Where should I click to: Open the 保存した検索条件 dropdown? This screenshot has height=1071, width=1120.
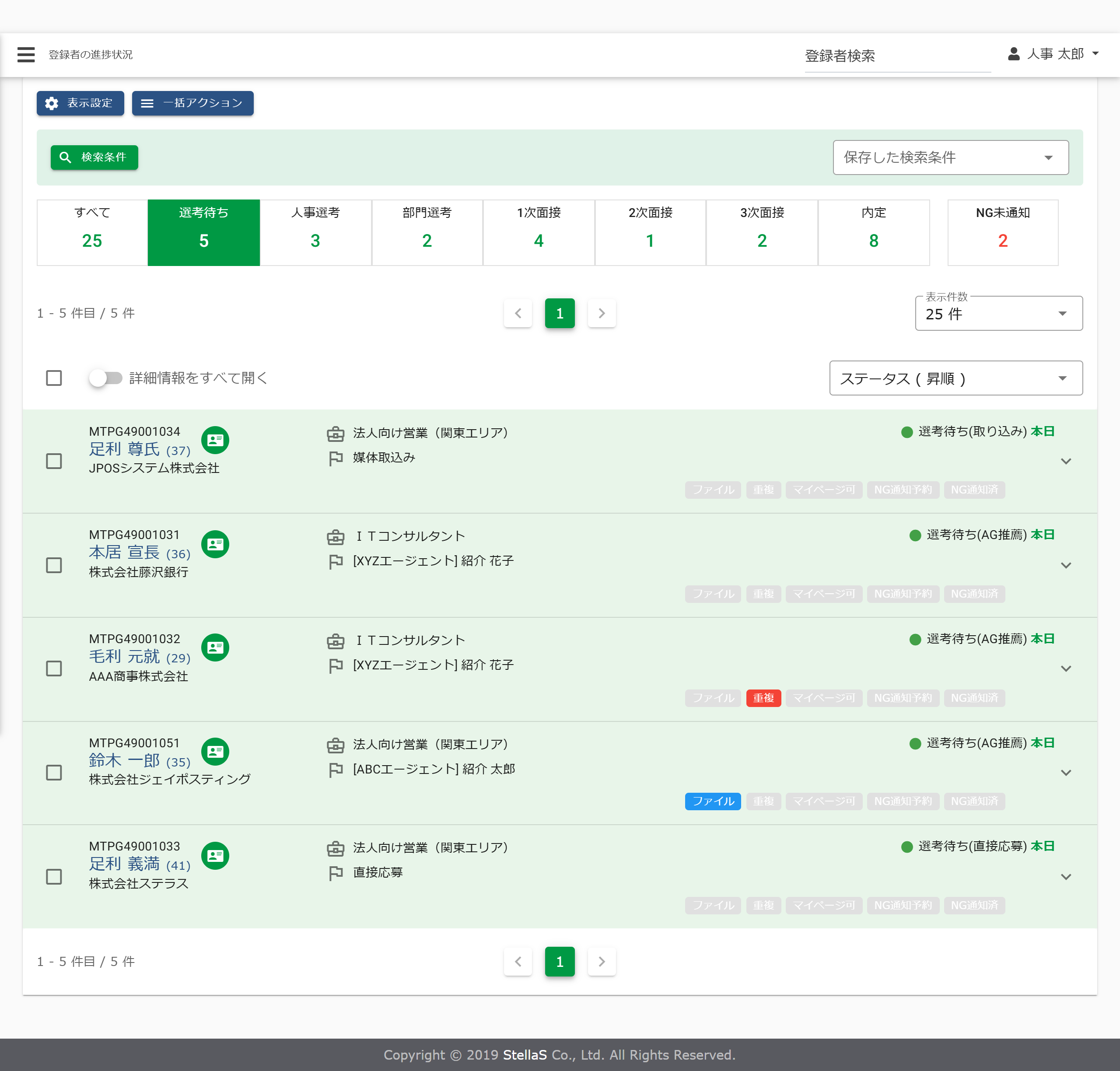click(x=950, y=157)
